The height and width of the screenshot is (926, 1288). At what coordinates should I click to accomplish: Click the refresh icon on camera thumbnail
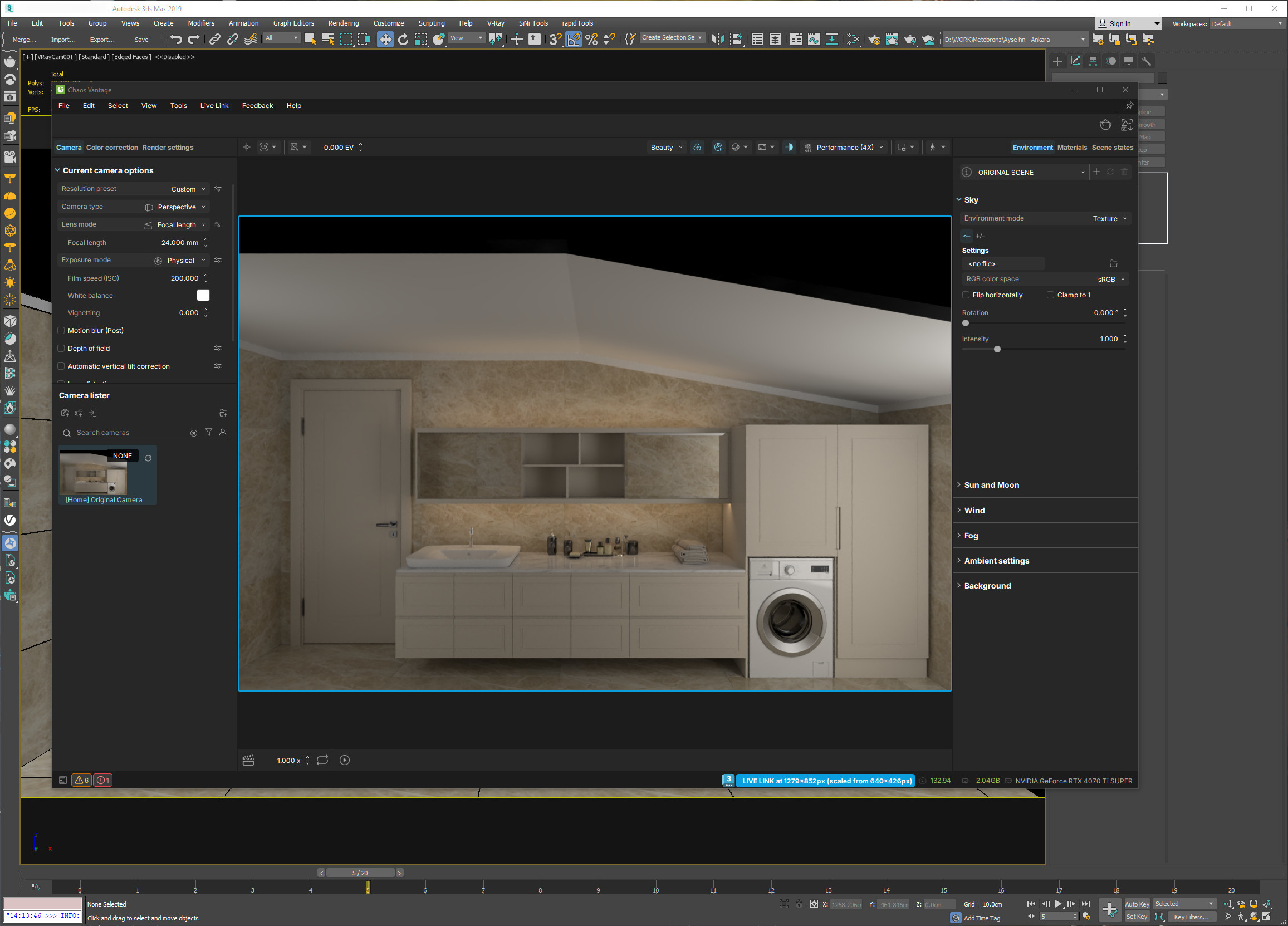click(x=148, y=458)
